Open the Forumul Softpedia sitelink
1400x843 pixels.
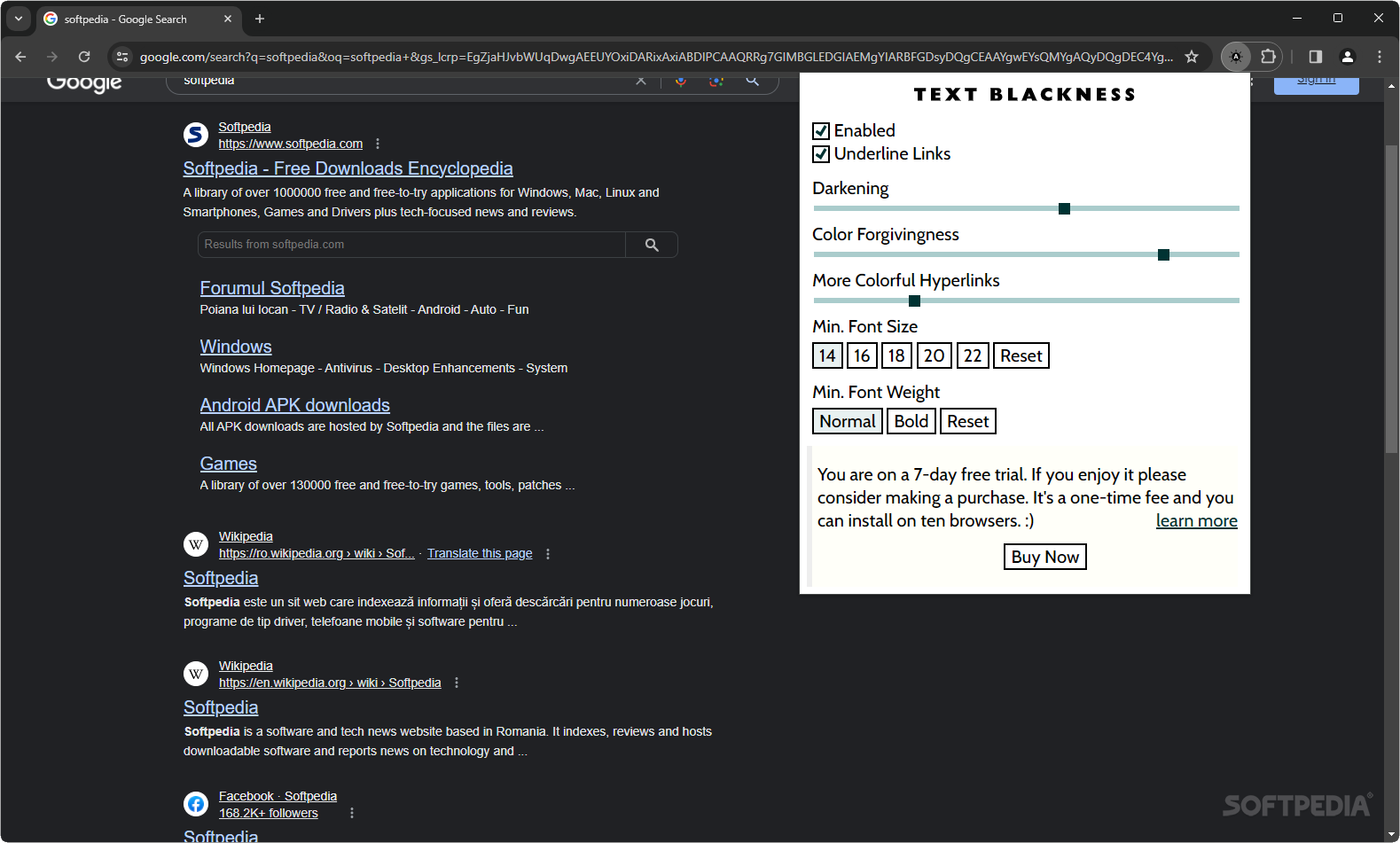point(272,288)
